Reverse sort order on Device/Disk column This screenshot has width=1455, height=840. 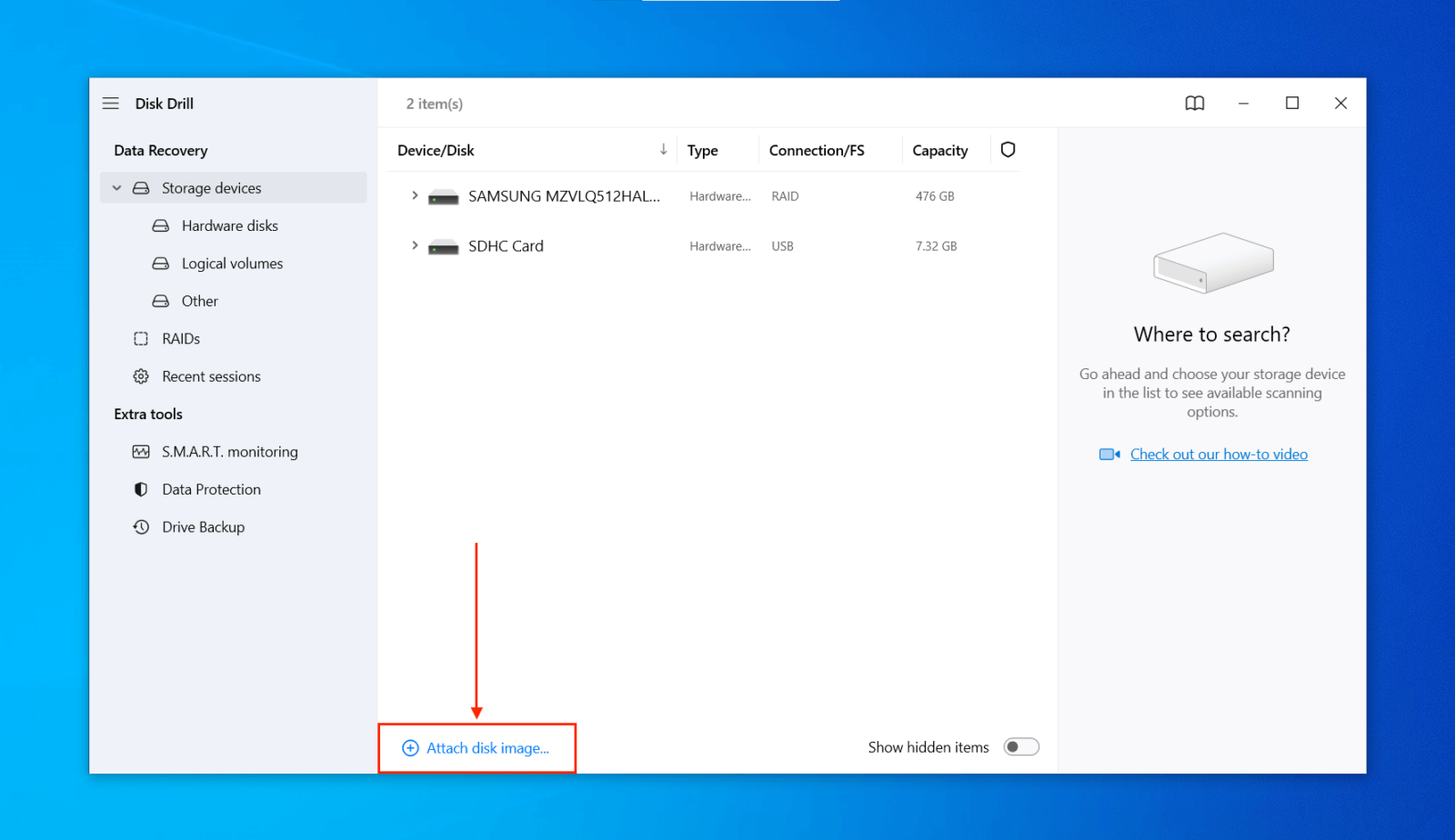click(663, 149)
